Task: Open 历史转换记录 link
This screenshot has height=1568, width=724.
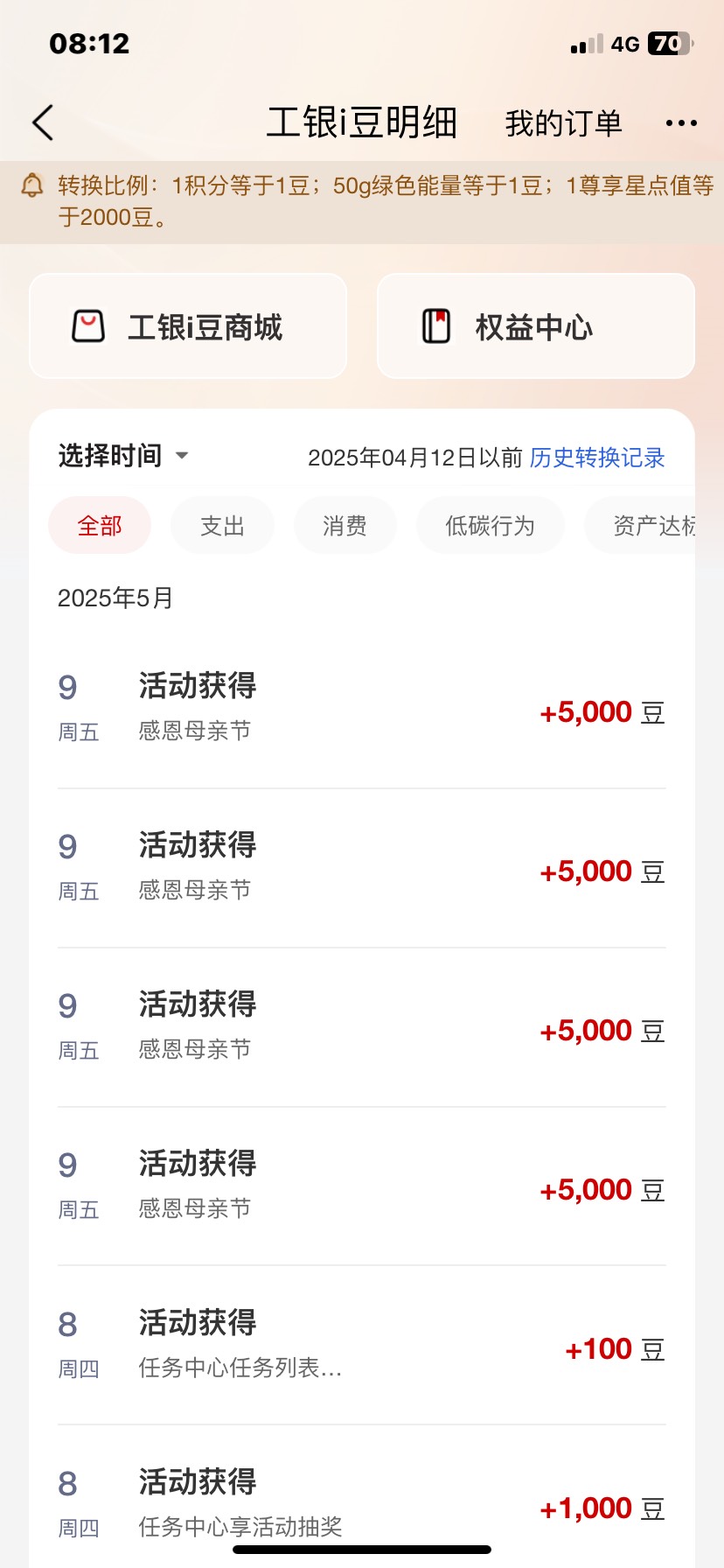Action: [x=597, y=458]
